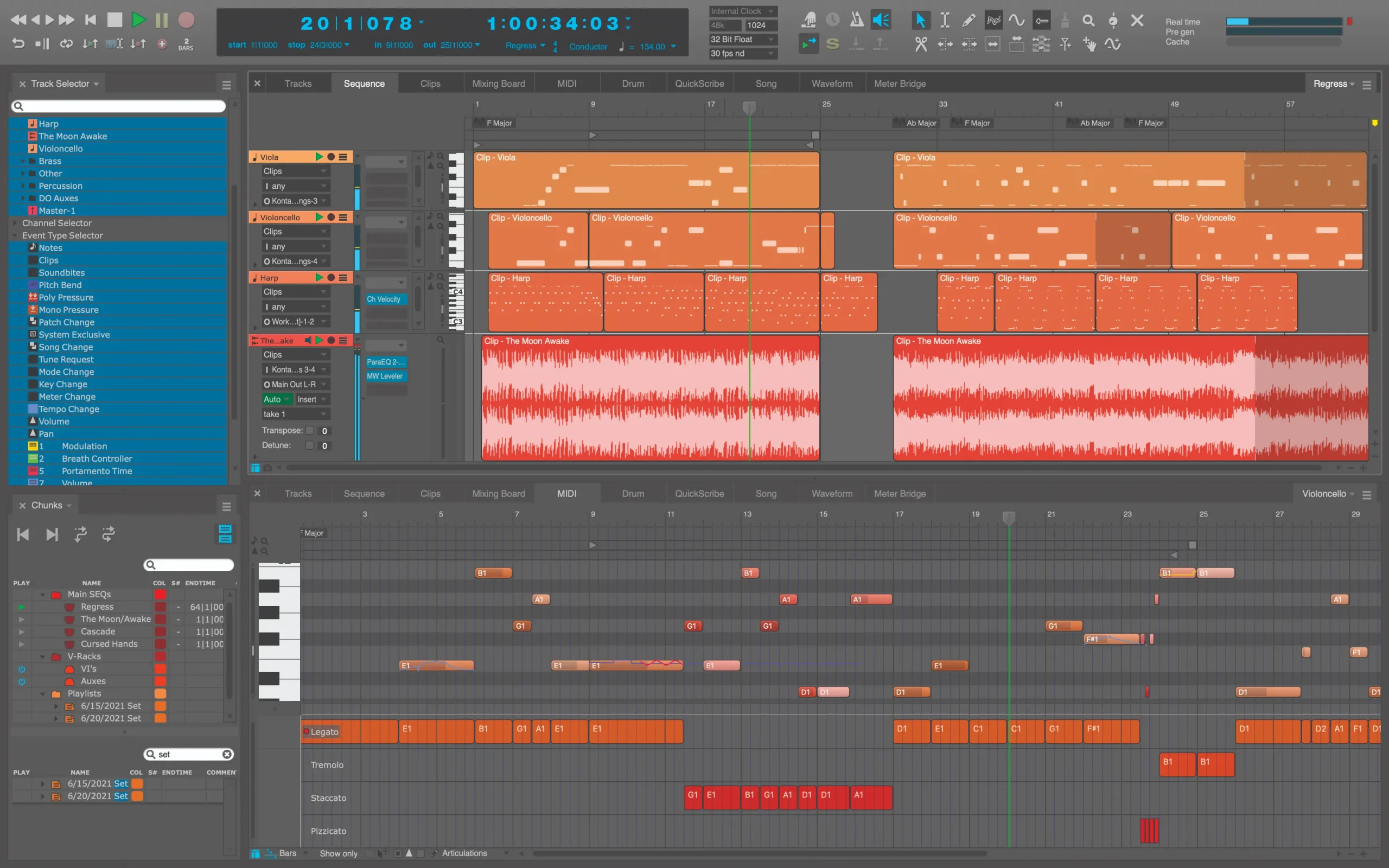This screenshot has width=1389, height=868.
Task: Click the Chunks next chunk skip-forward icon
Action: pos(52,534)
